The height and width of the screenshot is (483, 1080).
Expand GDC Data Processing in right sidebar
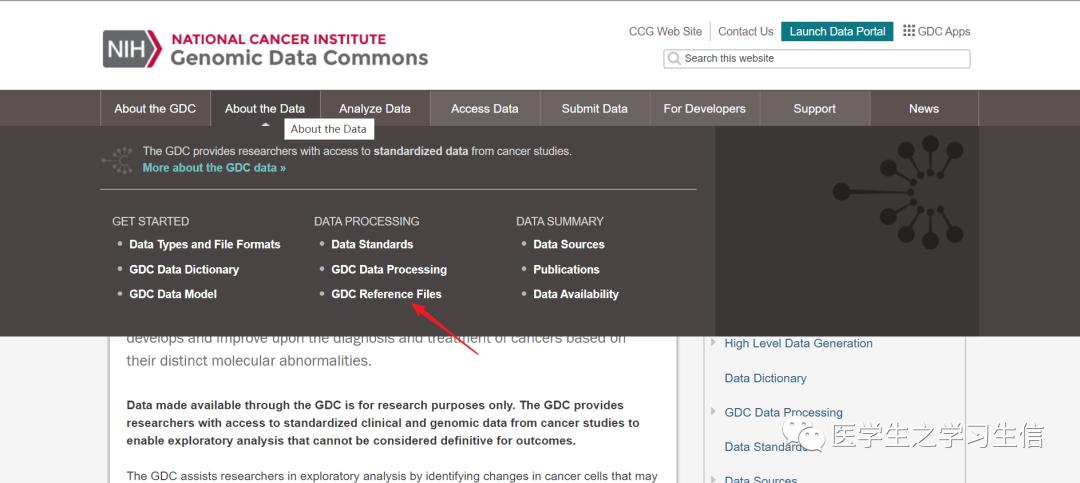coord(713,412)
